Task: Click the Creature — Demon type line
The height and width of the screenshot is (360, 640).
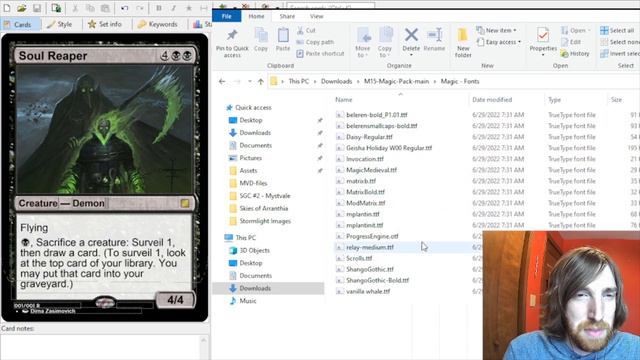Action: (x=62, y=203)
